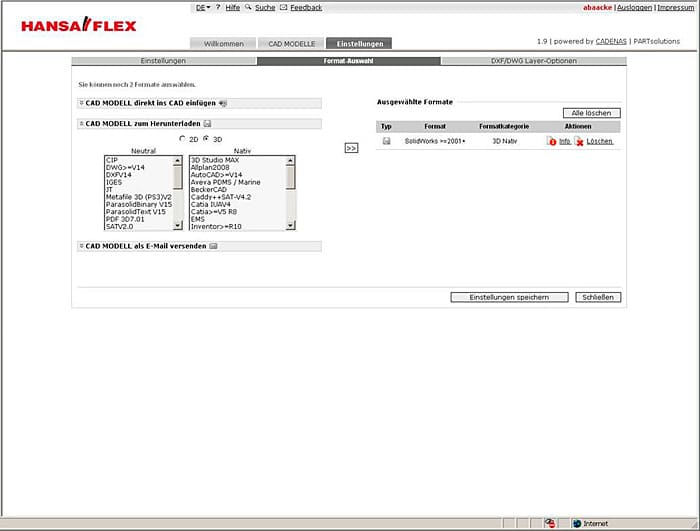Click the 'Schließen' button
This screenshot has width=700, height=531.
tap(598, 297)
